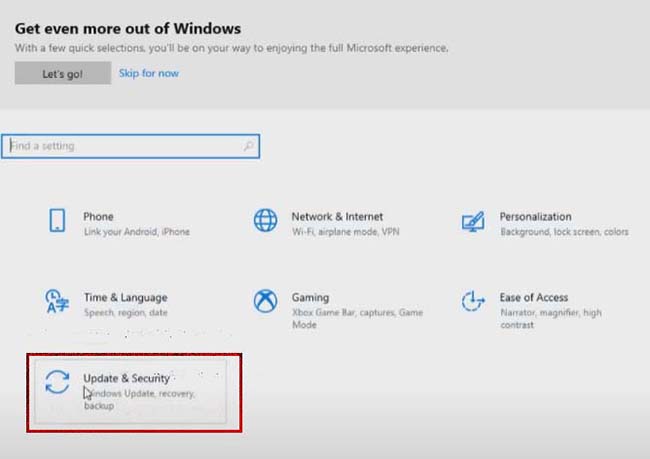The image size is (650, 459).
Task: Click 'Link your Android, iPhone' description
Action: 137,231
